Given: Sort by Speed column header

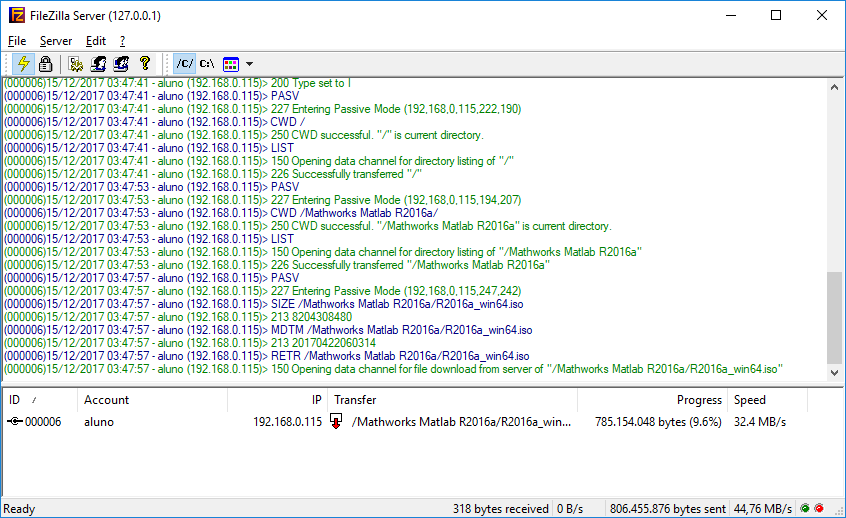Looking at the screenshot, I should (767, 400).
